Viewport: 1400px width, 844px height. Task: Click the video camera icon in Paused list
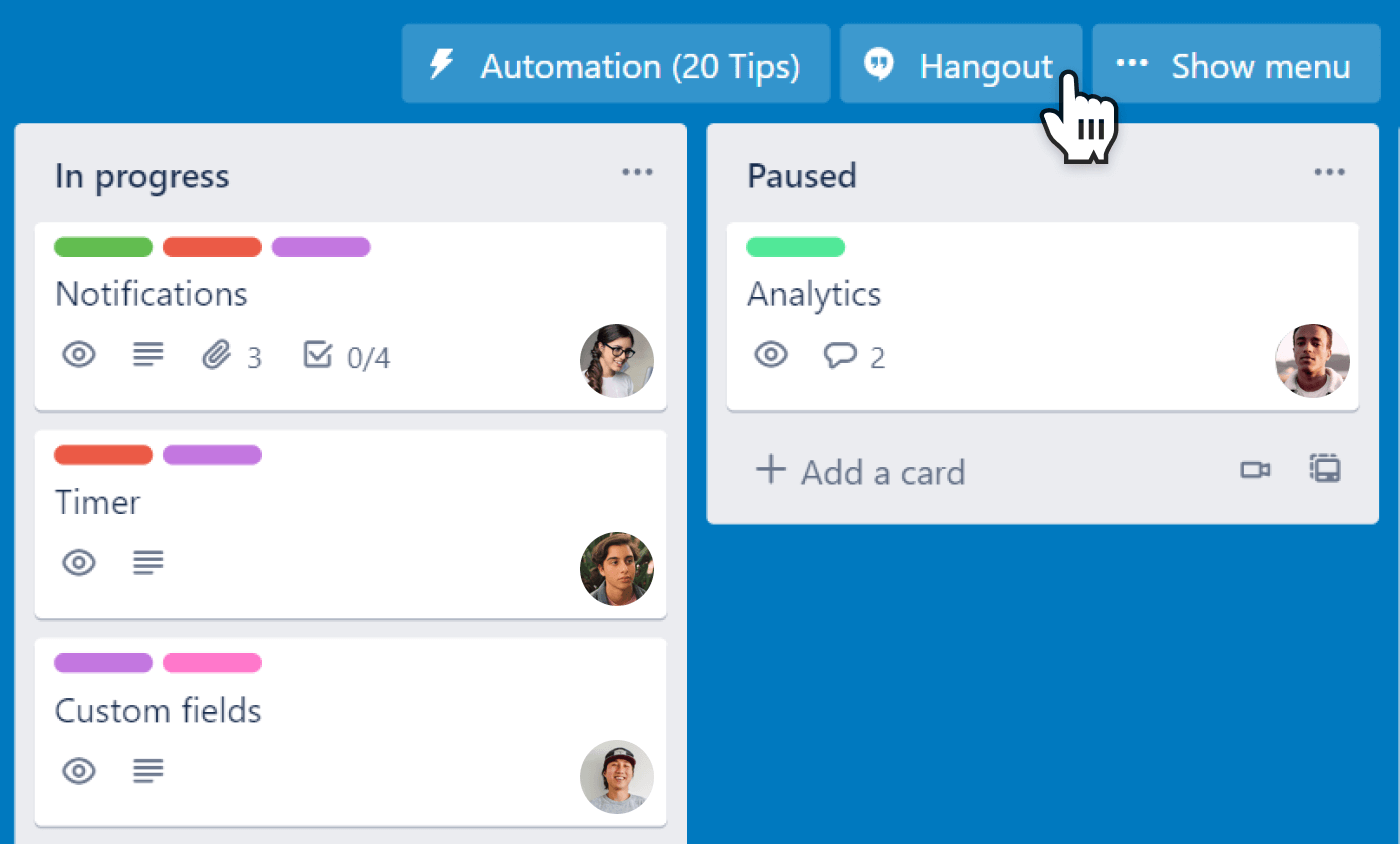click(x=1255, y=470)
